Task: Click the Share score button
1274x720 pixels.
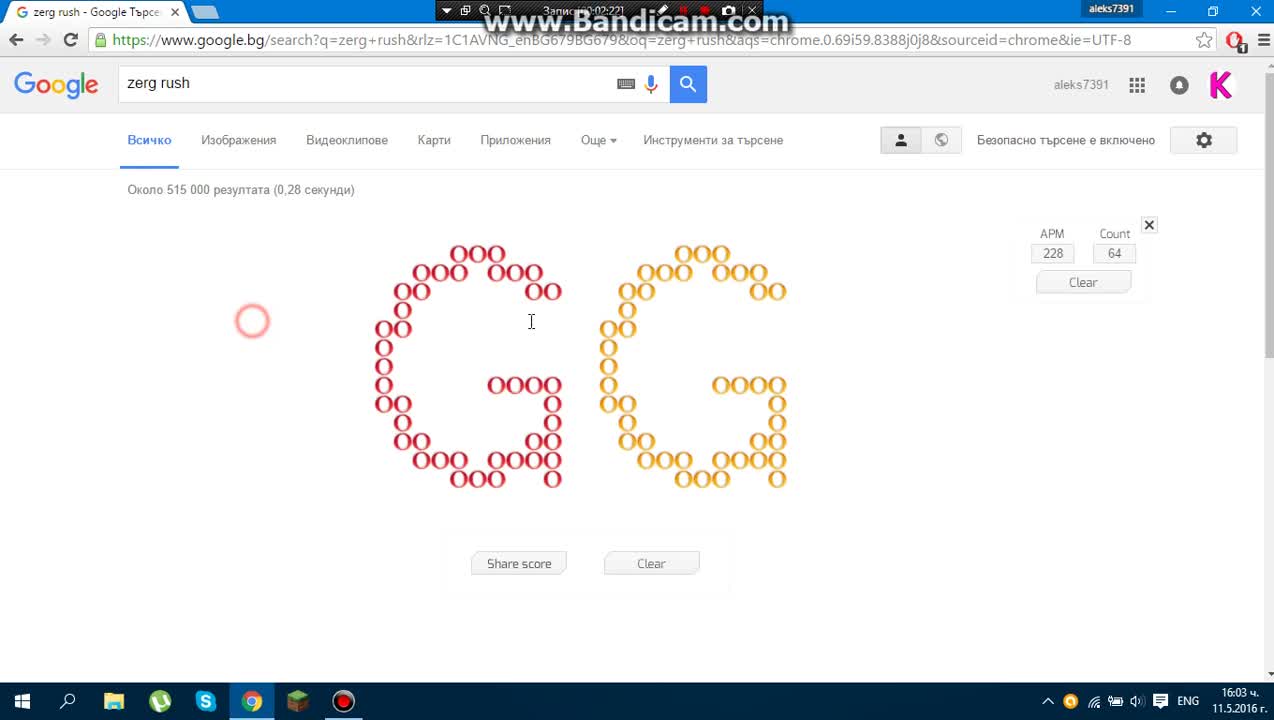Action: 519,564
